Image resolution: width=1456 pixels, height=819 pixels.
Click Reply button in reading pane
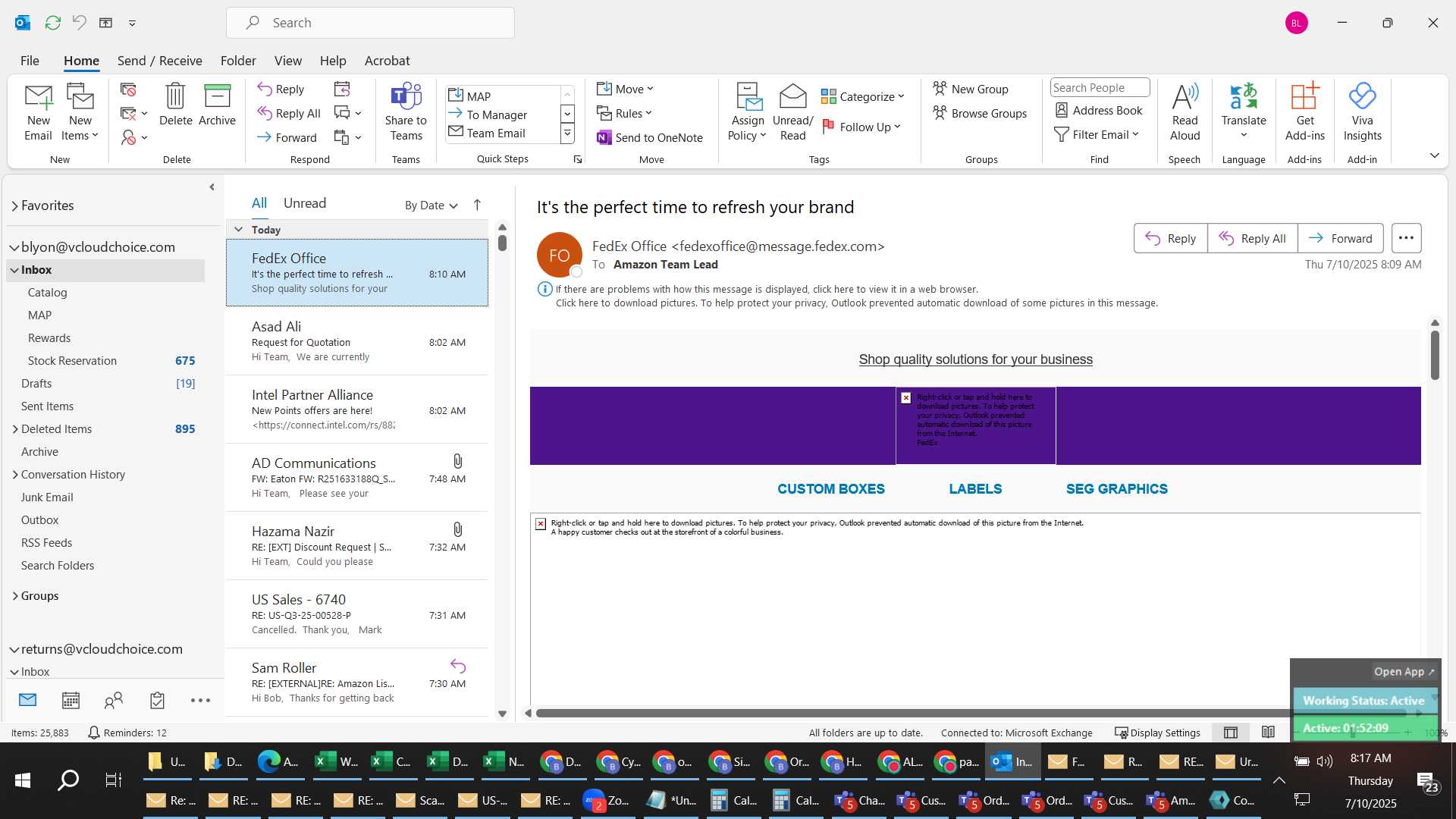pos(1171,238)
